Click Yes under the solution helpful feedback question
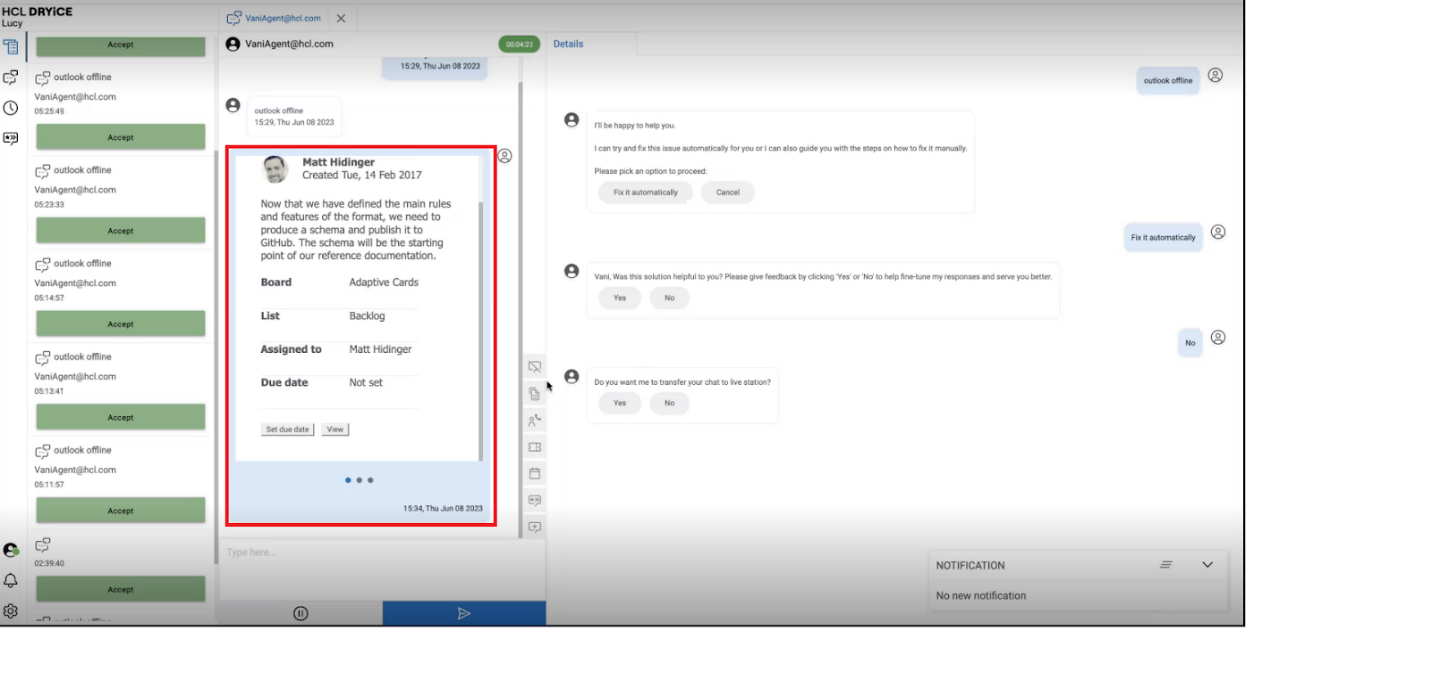Image resolution: width=1431 pixels, height=679 pixels. coord(620,298)
